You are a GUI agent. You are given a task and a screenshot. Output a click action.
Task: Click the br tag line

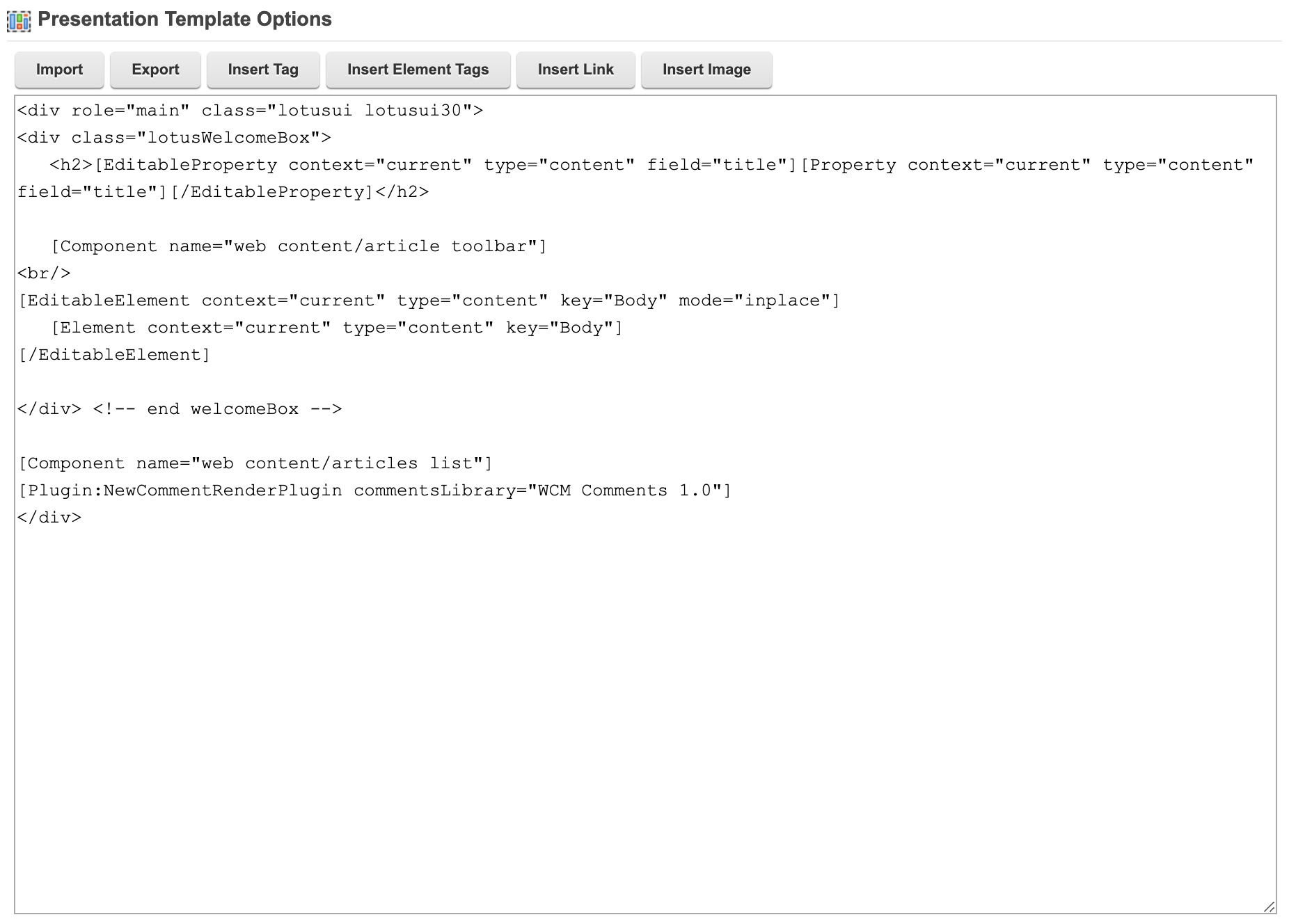pyautogui.click(x=43, y=273)
